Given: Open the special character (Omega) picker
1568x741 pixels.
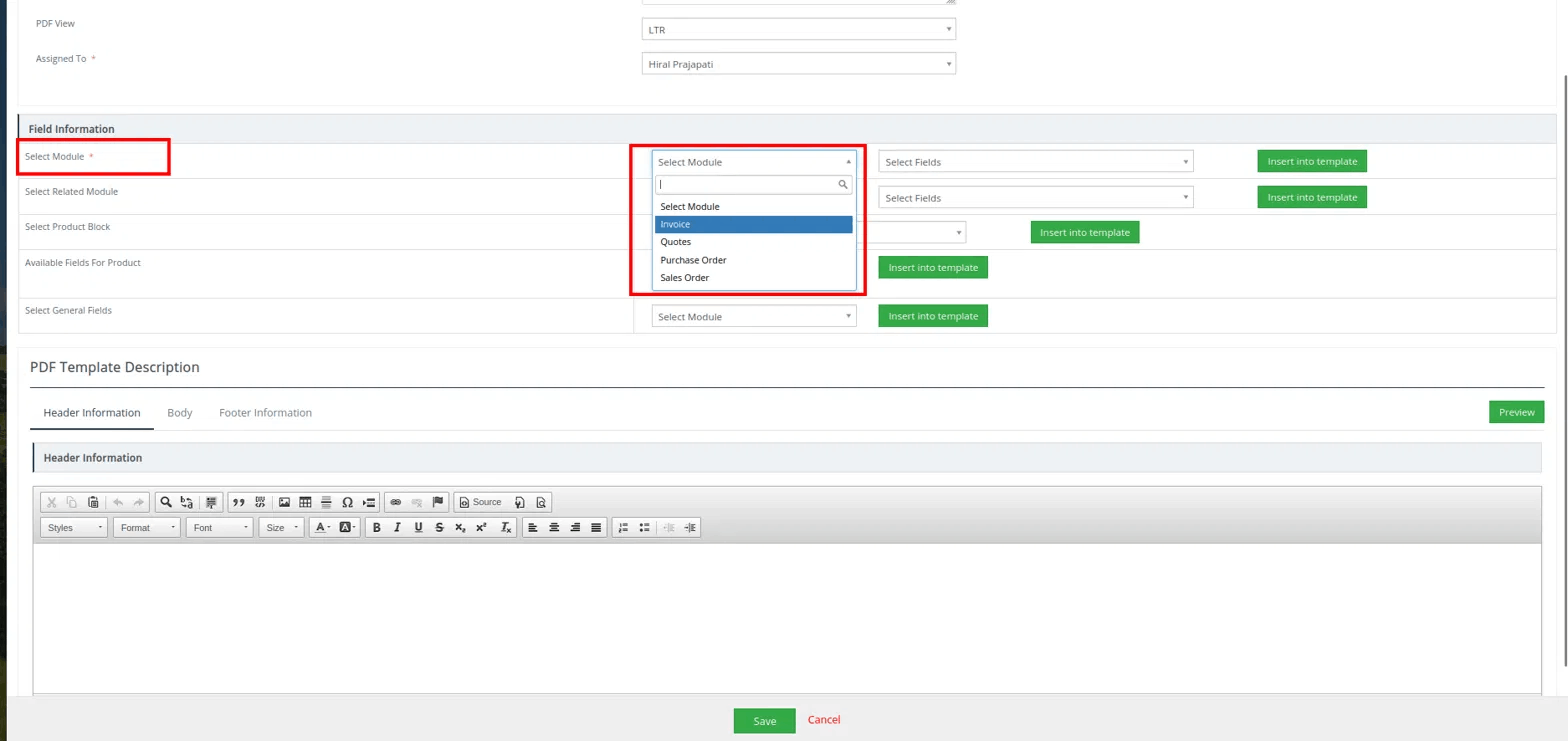Looking at the screenshot, I should coord(347,502).
